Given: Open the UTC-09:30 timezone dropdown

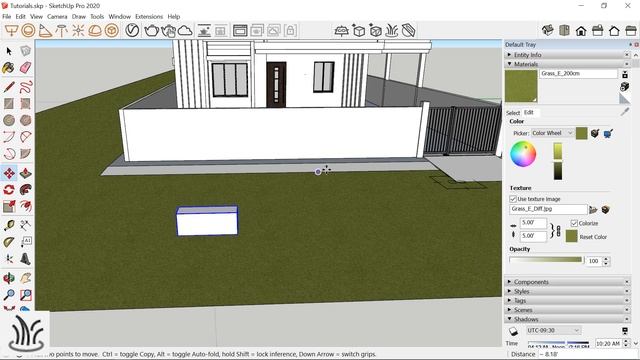Looking at the screenshot, I should [x=553, y=330].
